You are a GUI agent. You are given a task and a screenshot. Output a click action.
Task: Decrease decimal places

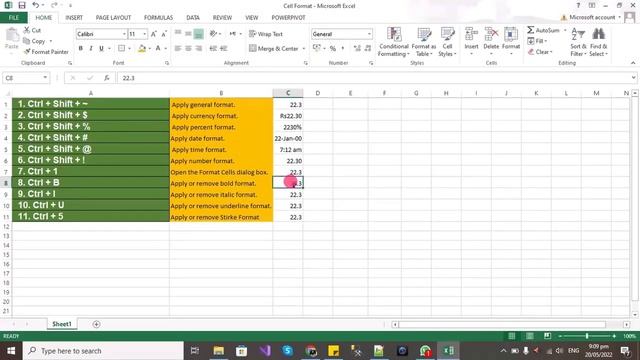(368, 49)
